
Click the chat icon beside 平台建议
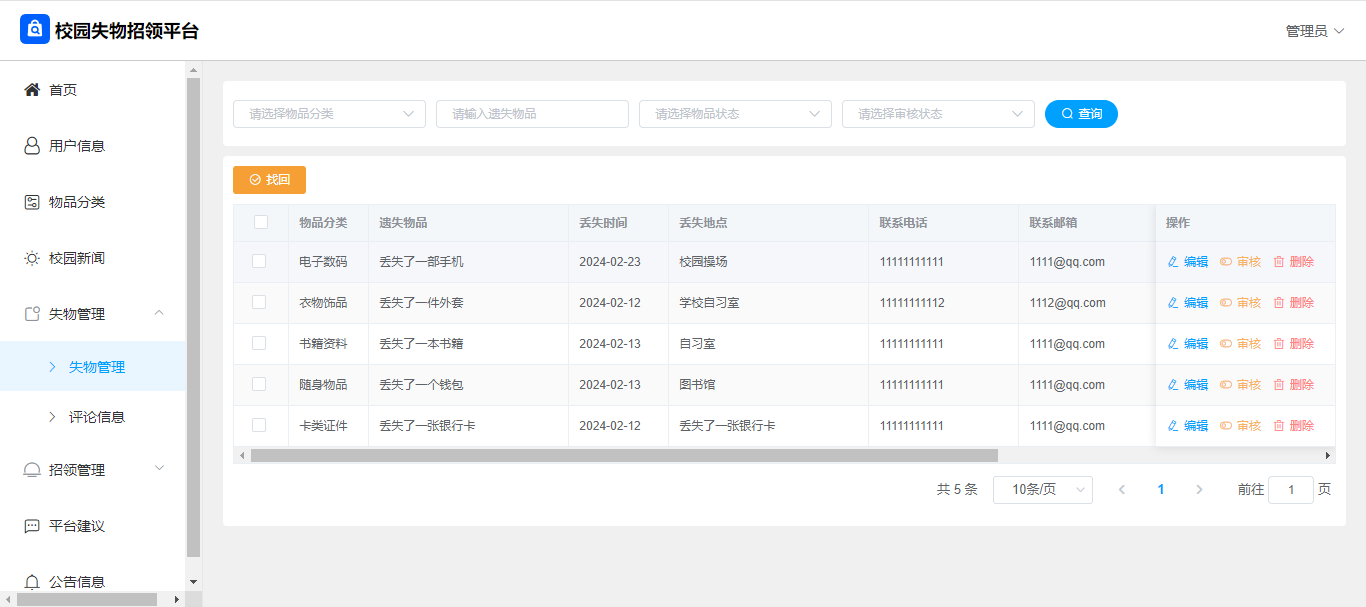coord(32,526)
